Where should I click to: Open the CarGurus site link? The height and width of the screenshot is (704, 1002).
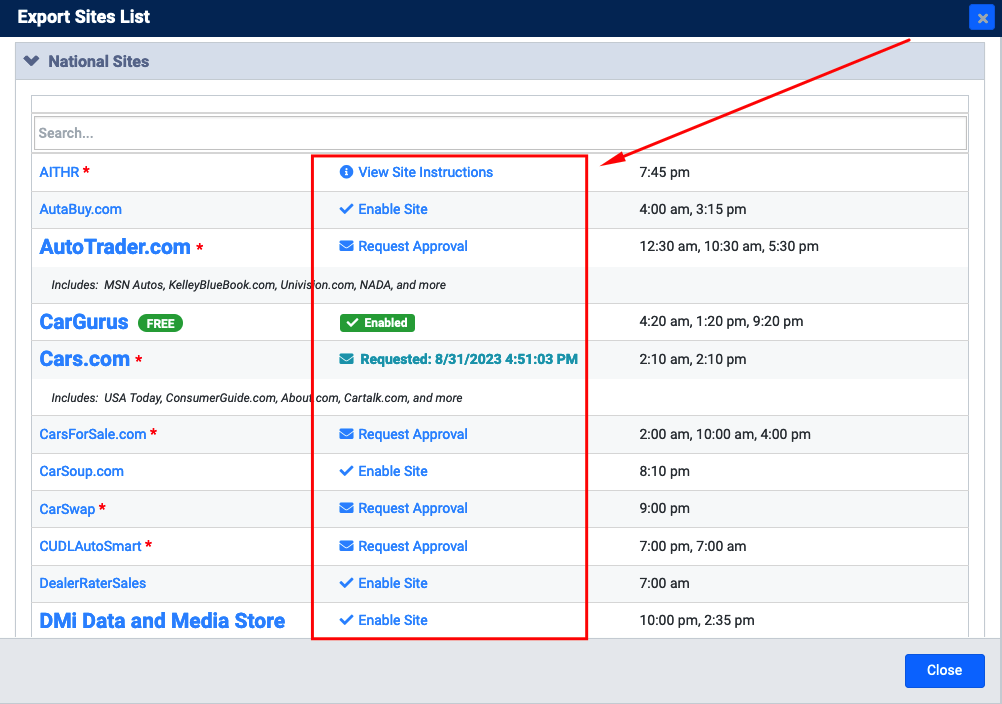tap(84, 322)
